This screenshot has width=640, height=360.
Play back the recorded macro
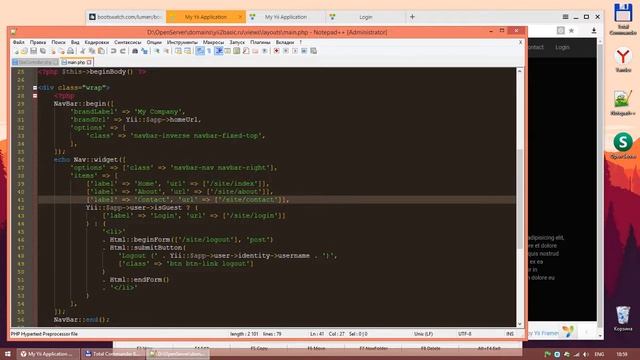pos(295,51)
